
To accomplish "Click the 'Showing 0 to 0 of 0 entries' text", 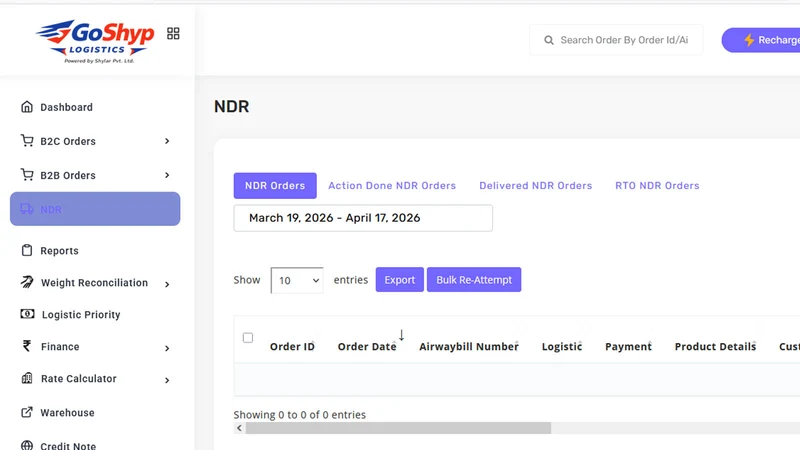I will (x=299, y=414).
